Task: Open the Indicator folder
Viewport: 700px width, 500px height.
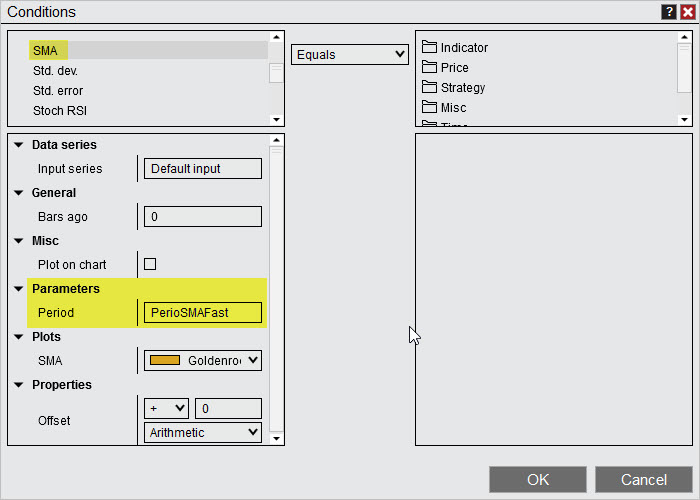Action: 455,47
